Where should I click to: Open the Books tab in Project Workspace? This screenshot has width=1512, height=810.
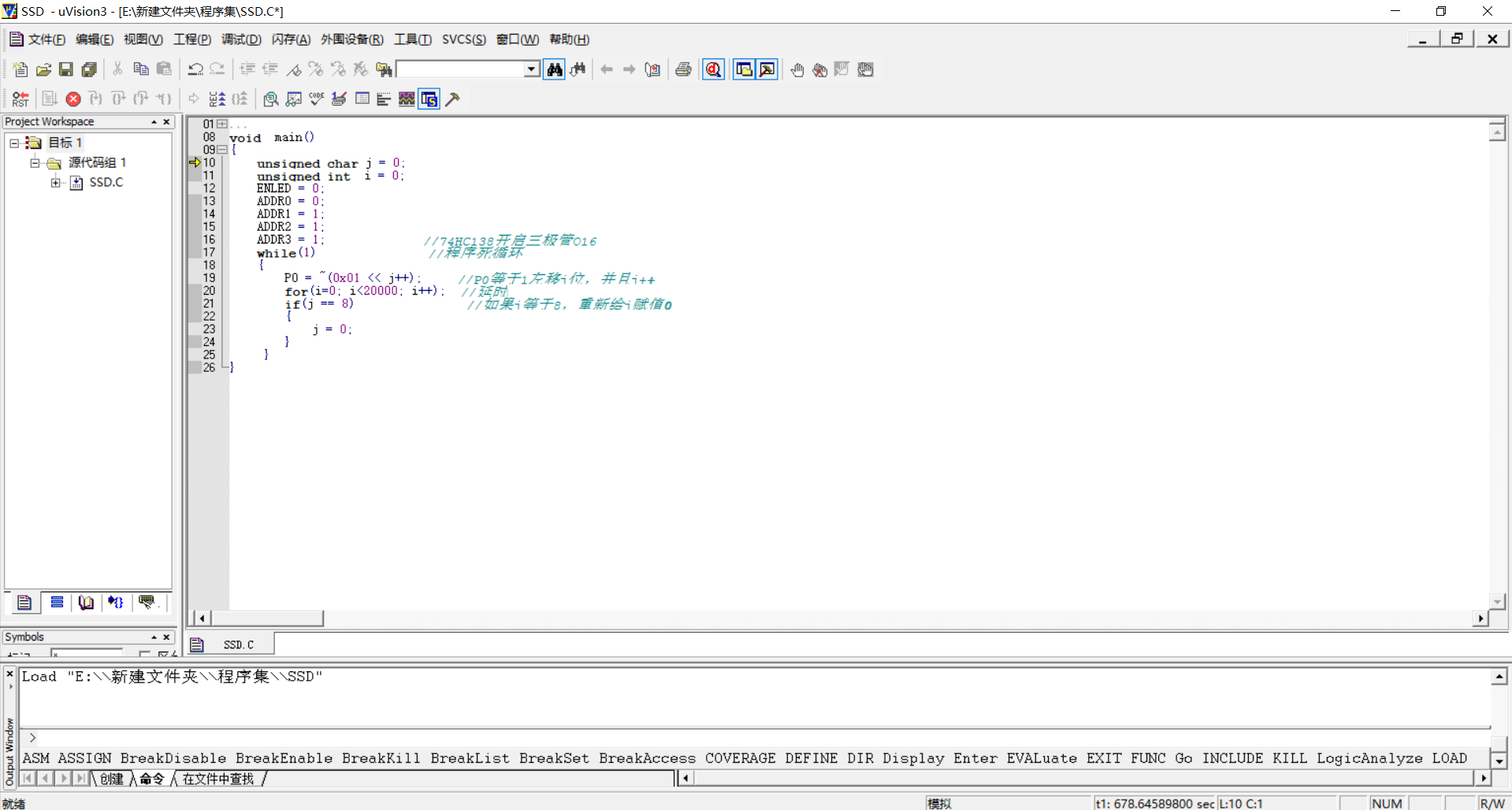tap(86, 603)
